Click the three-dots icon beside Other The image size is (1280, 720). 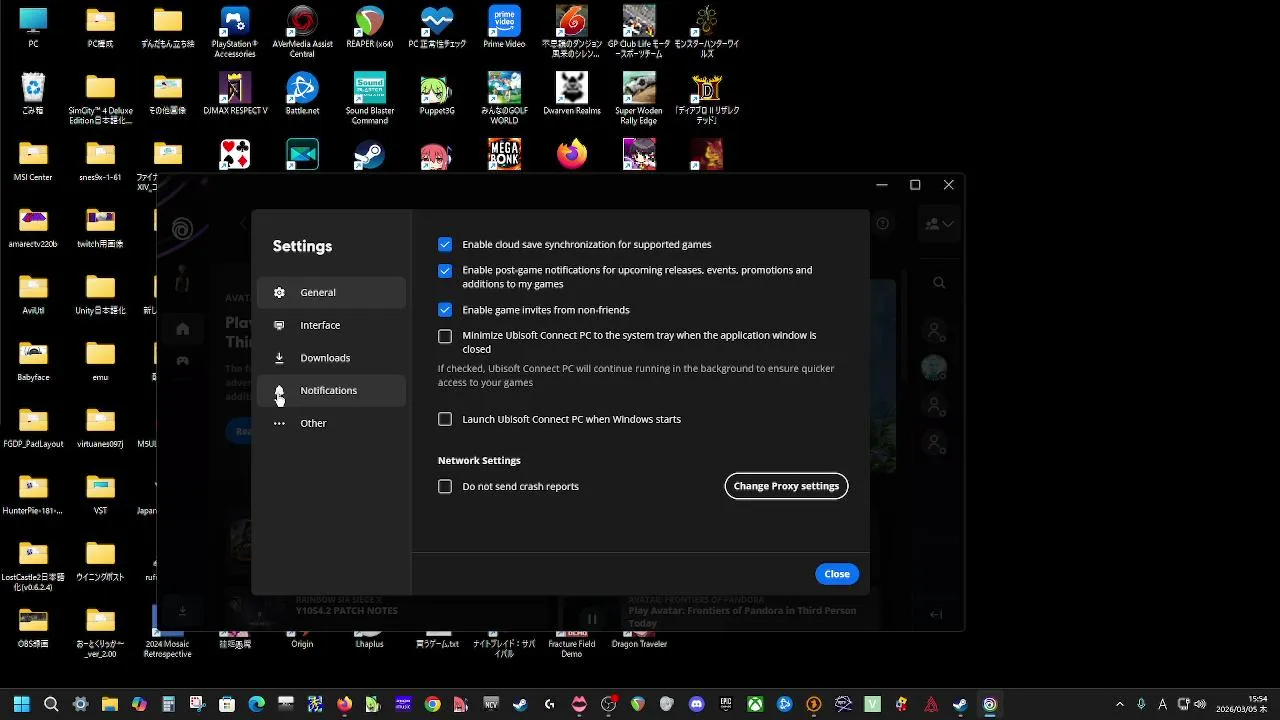279,423
